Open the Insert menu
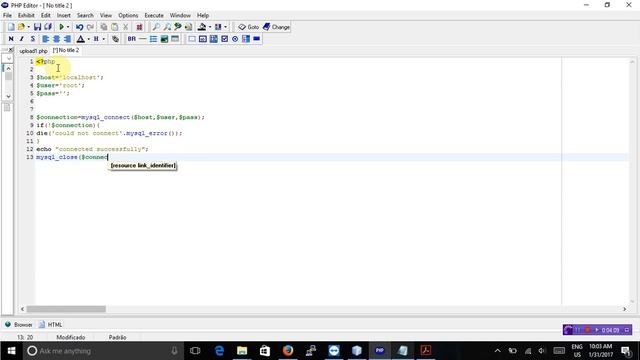Screen dimensions: 640x360 tap(63, 16)
